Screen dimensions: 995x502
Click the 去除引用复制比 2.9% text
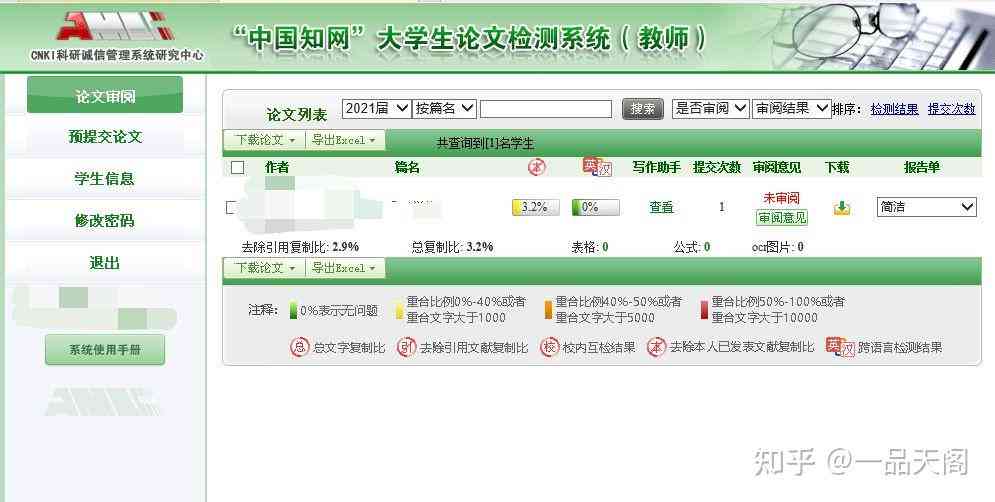(x=300, y=247)
